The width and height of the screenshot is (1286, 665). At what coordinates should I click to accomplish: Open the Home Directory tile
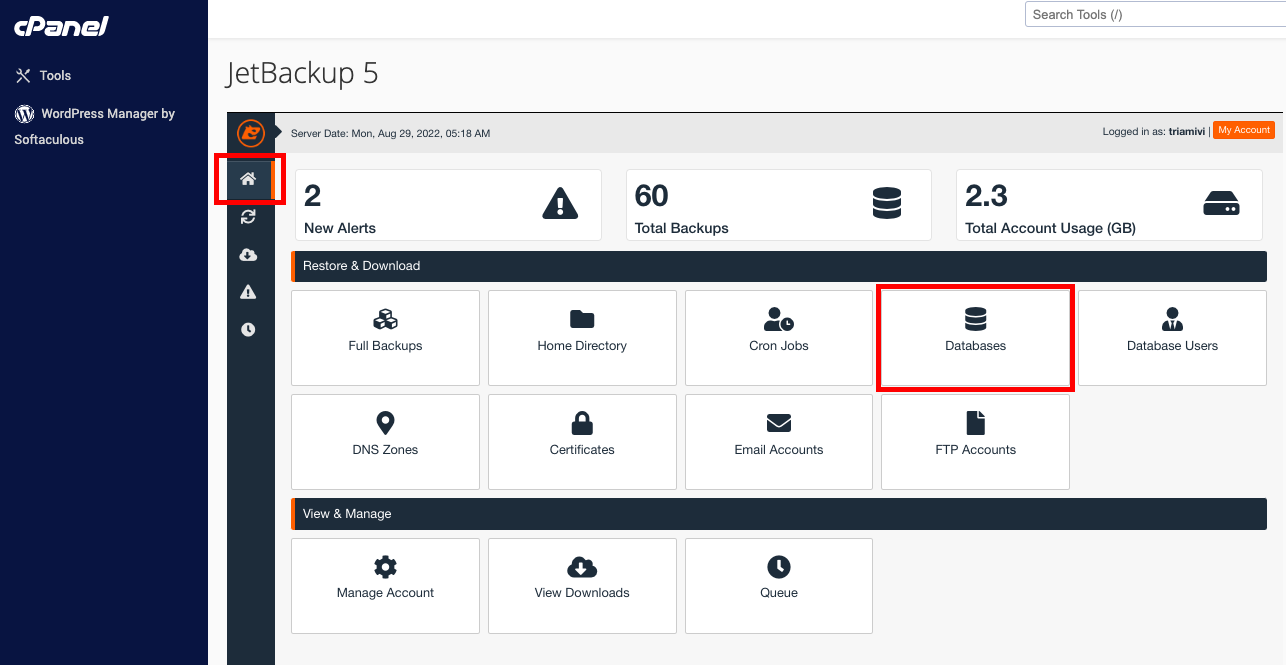(x=582, y=338)
